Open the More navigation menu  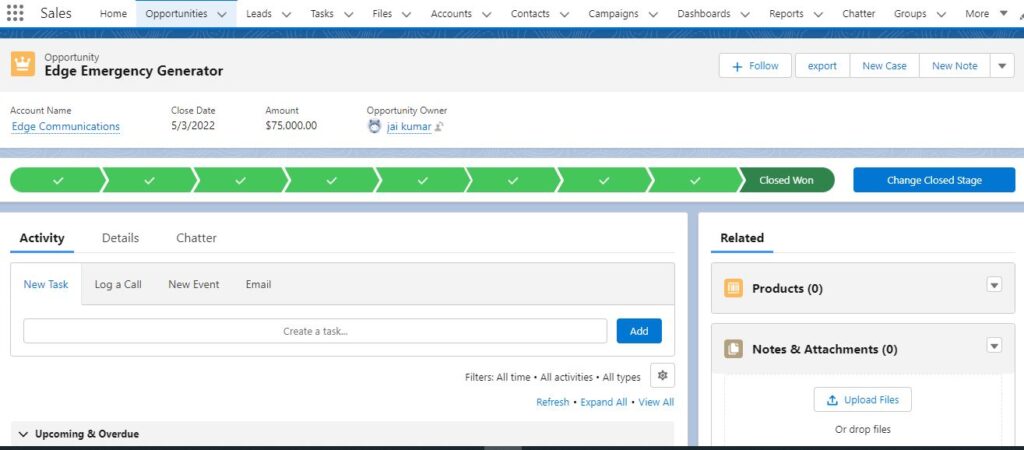[x=986, y=14]
